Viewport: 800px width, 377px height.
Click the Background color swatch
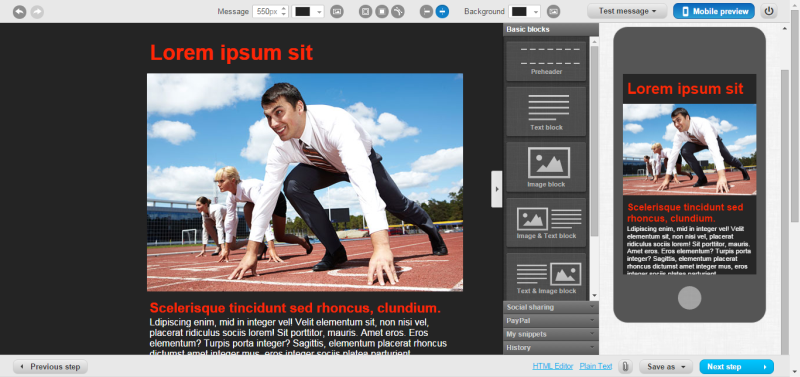519,12
